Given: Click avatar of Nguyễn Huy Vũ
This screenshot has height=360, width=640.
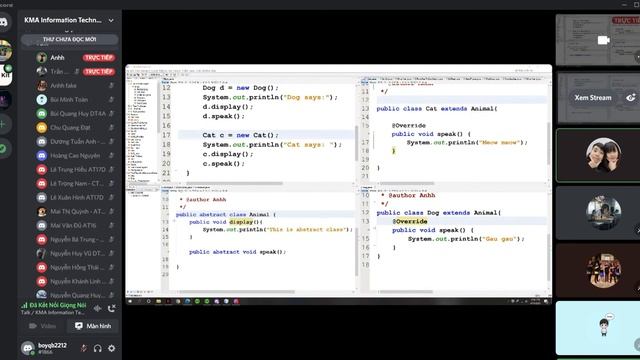Looking at the screenshot, I should tap(42, 253).
